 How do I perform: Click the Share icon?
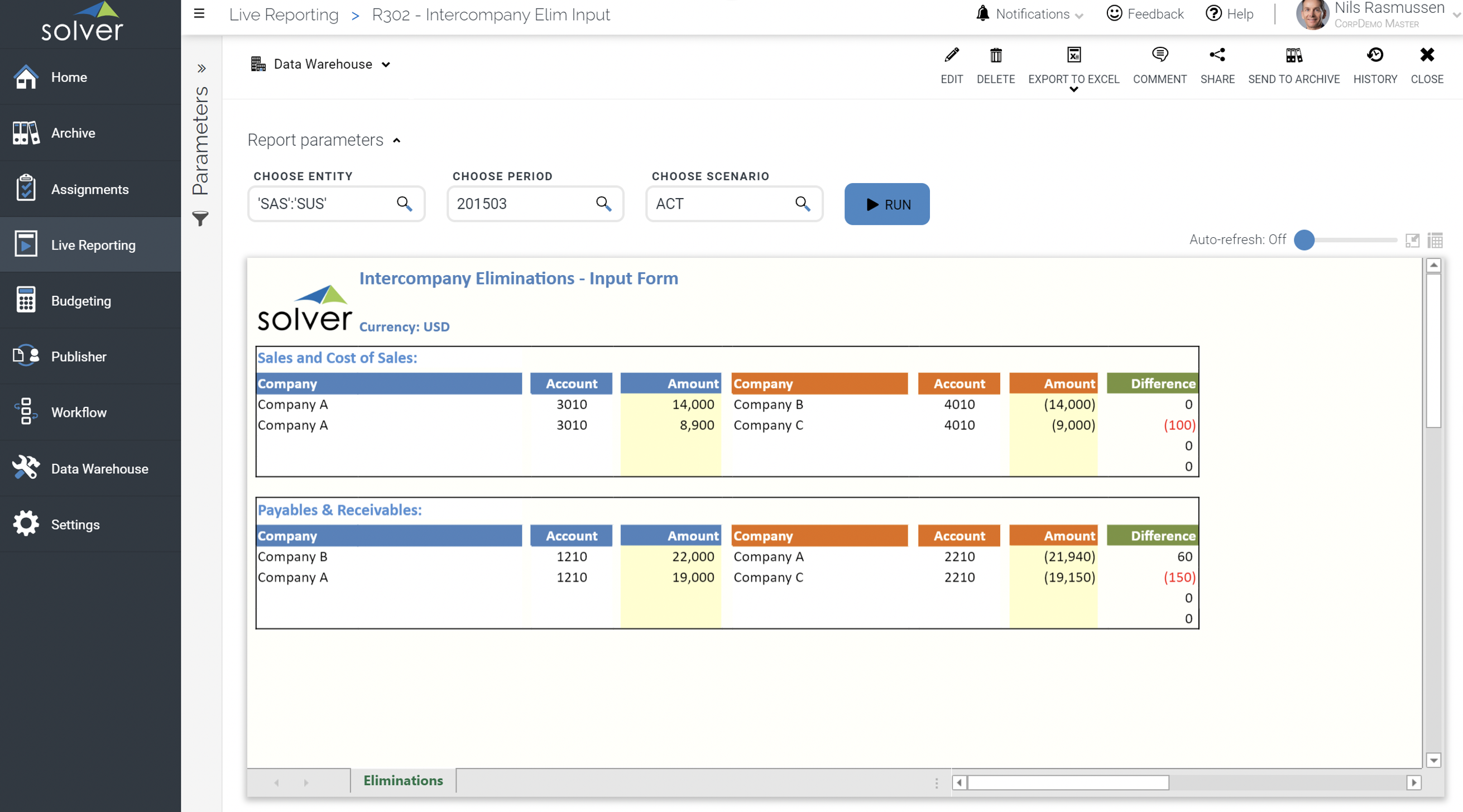[x=1216, y=56]
